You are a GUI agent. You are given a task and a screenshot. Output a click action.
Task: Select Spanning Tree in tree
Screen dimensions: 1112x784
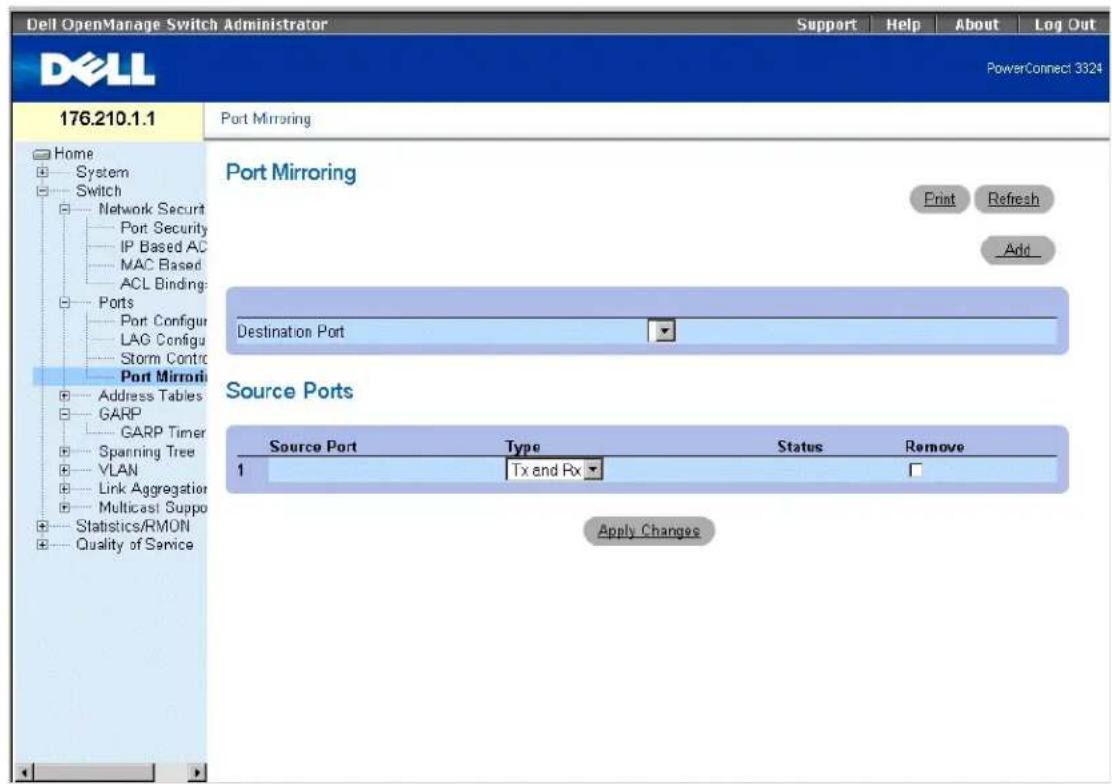tap(147, 452)
